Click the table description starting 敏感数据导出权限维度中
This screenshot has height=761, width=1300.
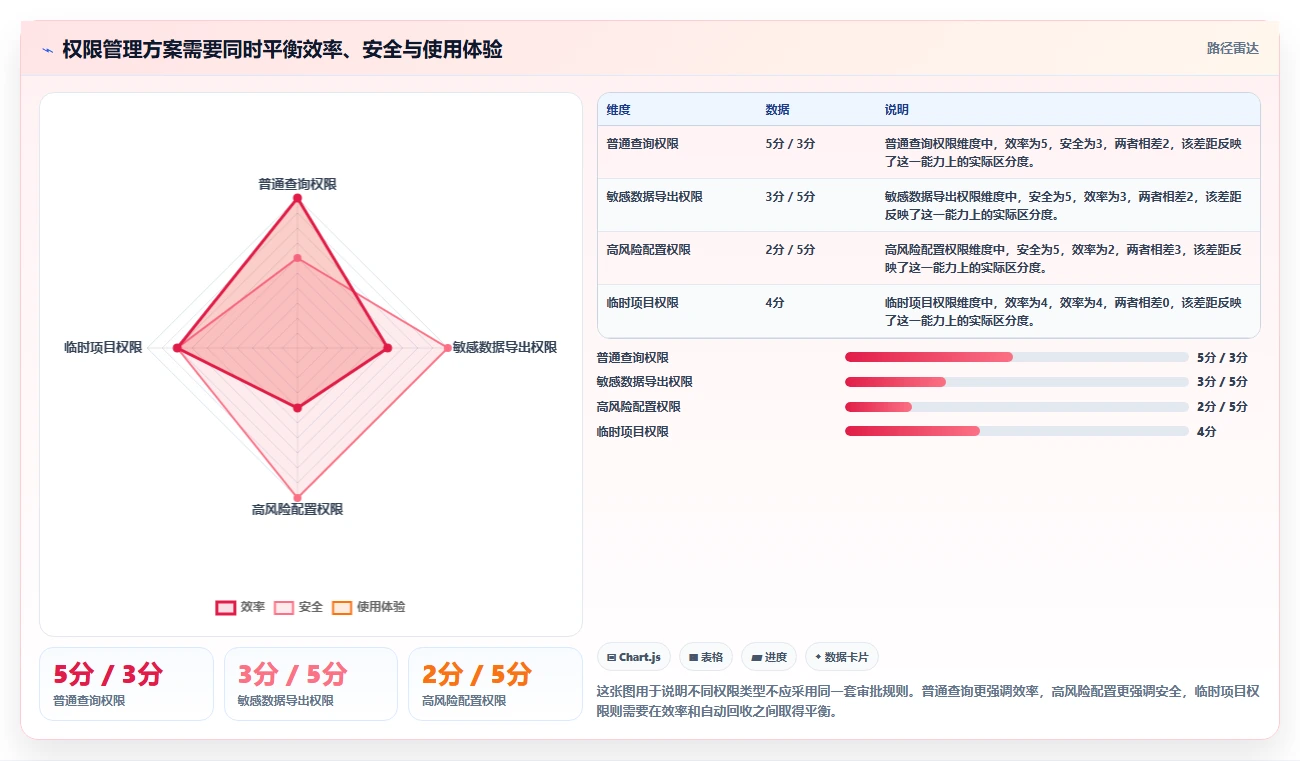(x=1063, y=205)
